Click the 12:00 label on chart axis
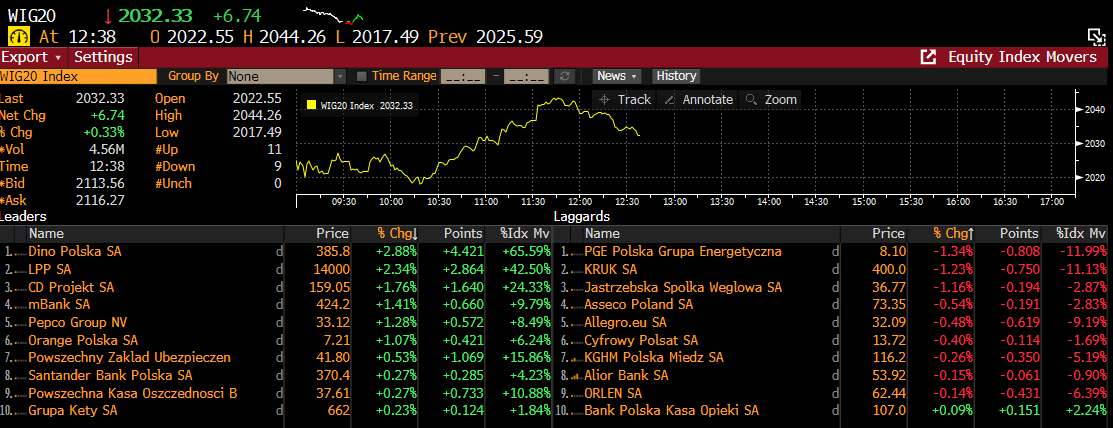Image resolution: width=1113 pixels, height=428 pixels. click(580, 202)
